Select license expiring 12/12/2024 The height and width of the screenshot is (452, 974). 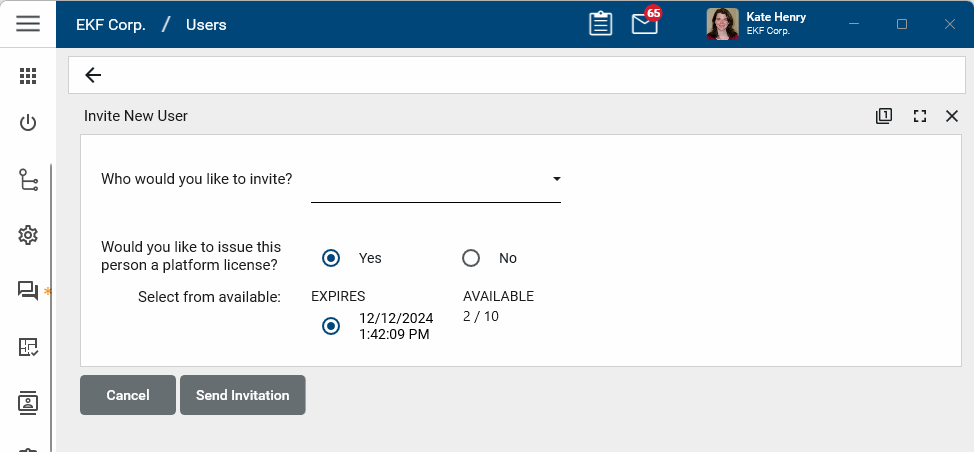[x=331, y=326]
